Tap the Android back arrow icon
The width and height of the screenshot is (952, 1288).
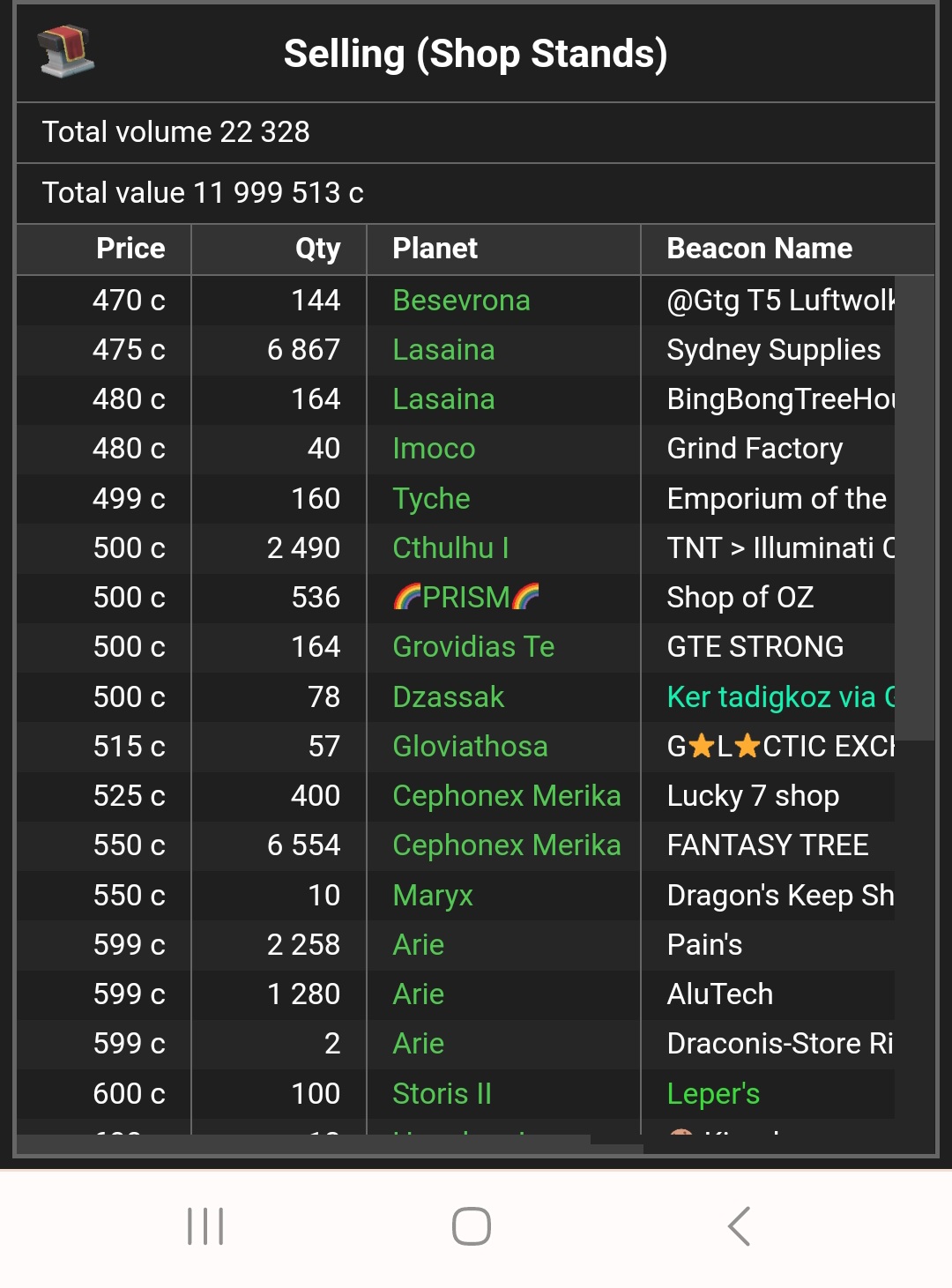coord(739,1226)
